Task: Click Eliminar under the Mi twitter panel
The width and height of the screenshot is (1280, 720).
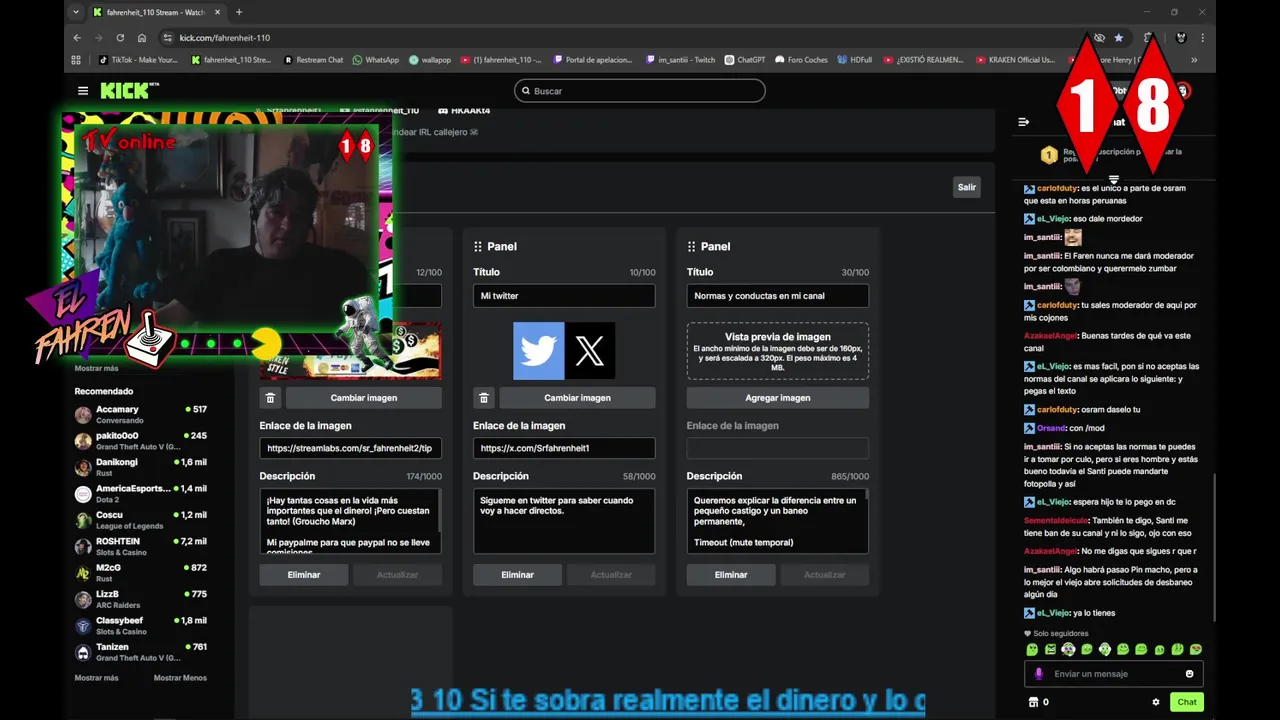Action: pos(517,575)
